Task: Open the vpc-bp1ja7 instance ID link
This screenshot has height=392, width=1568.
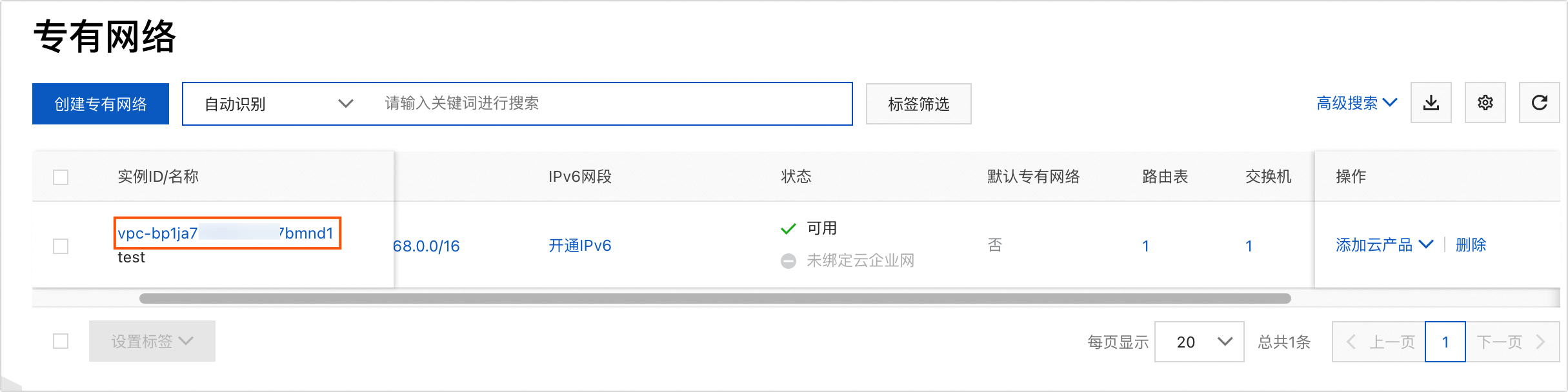Action: click(x=226, y=233)
